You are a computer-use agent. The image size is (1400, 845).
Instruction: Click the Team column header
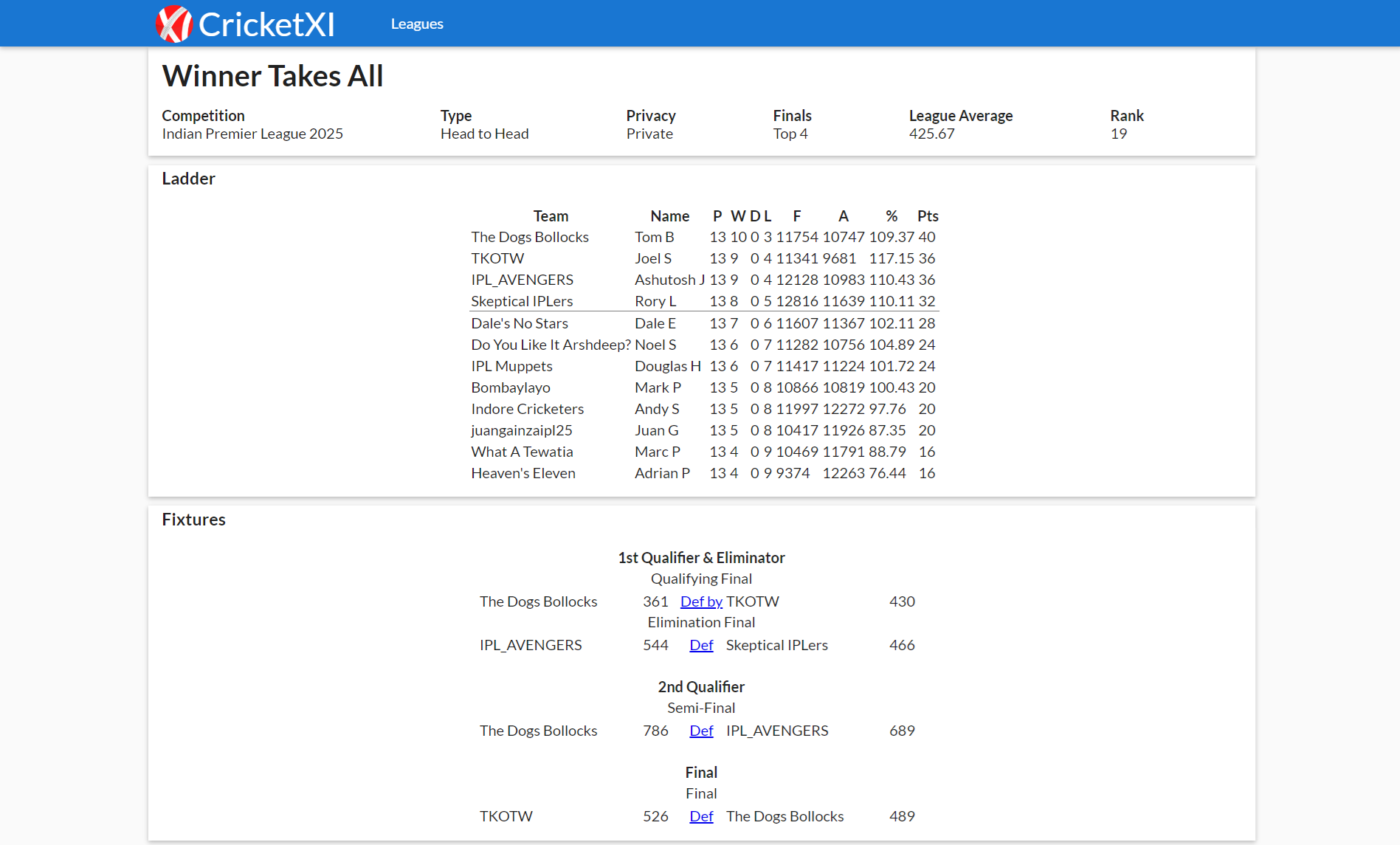point(551,215)
